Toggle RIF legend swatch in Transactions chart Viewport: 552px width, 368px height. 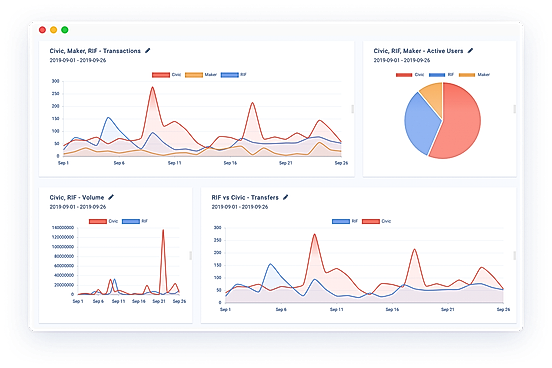tap(230, 75)
